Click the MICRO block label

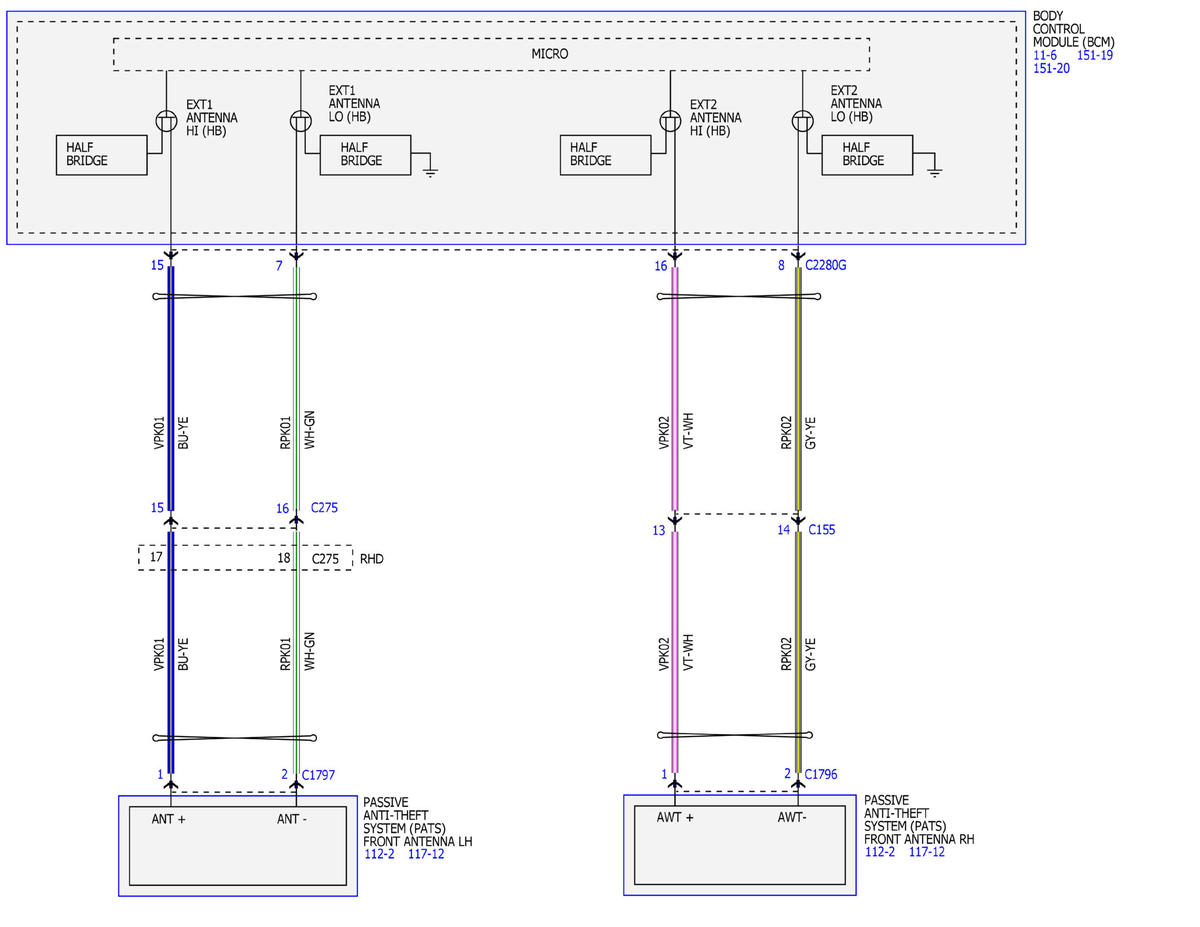549,54
